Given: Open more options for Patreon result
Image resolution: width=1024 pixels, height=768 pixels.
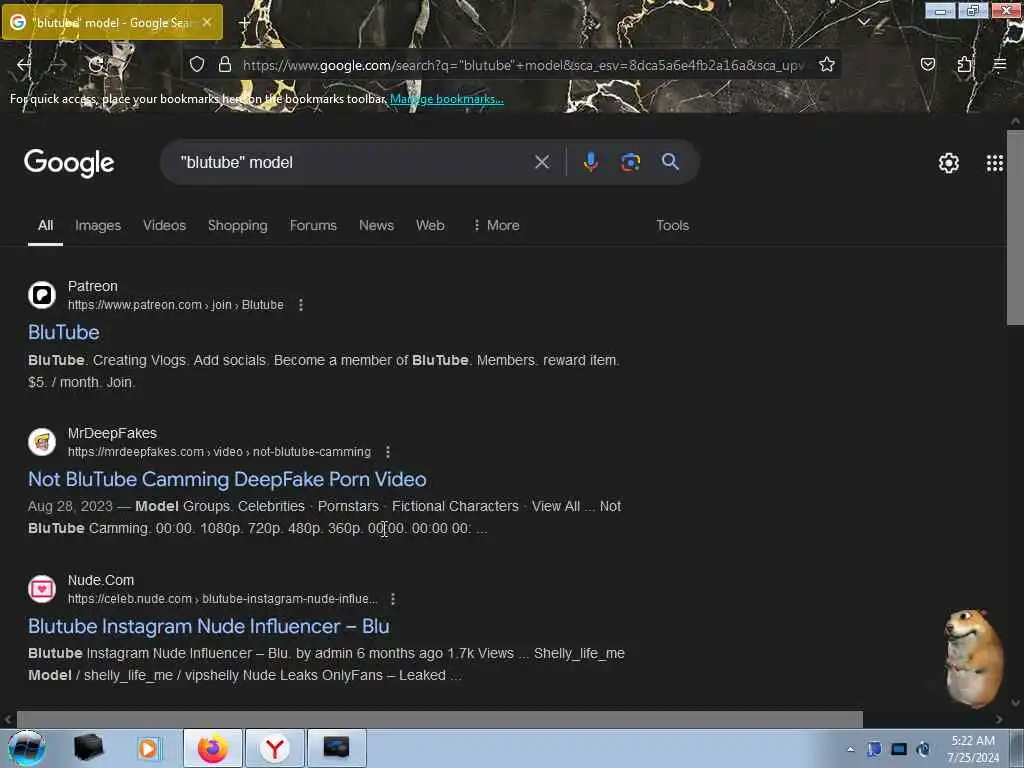Looking at the screenshot, I should (301, 305).
